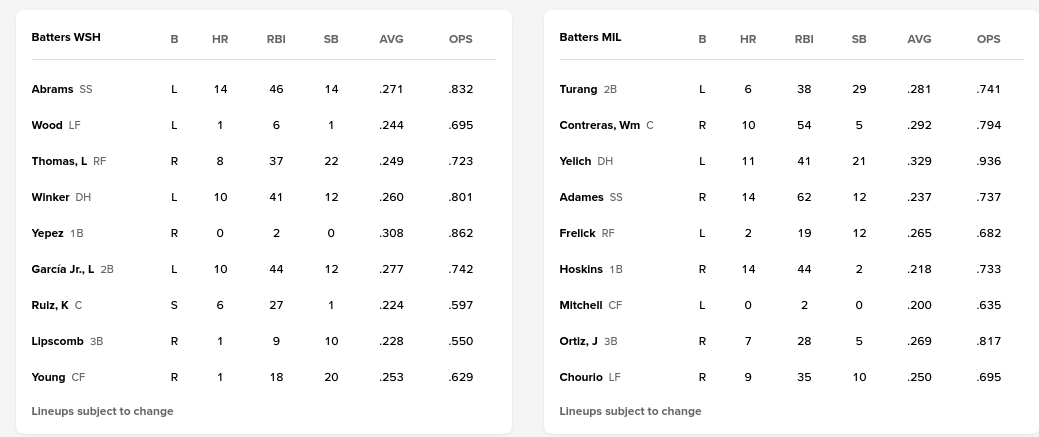1039x437 pixels.
Task: Open García Jr., L player page
Action: coord(63,269)
